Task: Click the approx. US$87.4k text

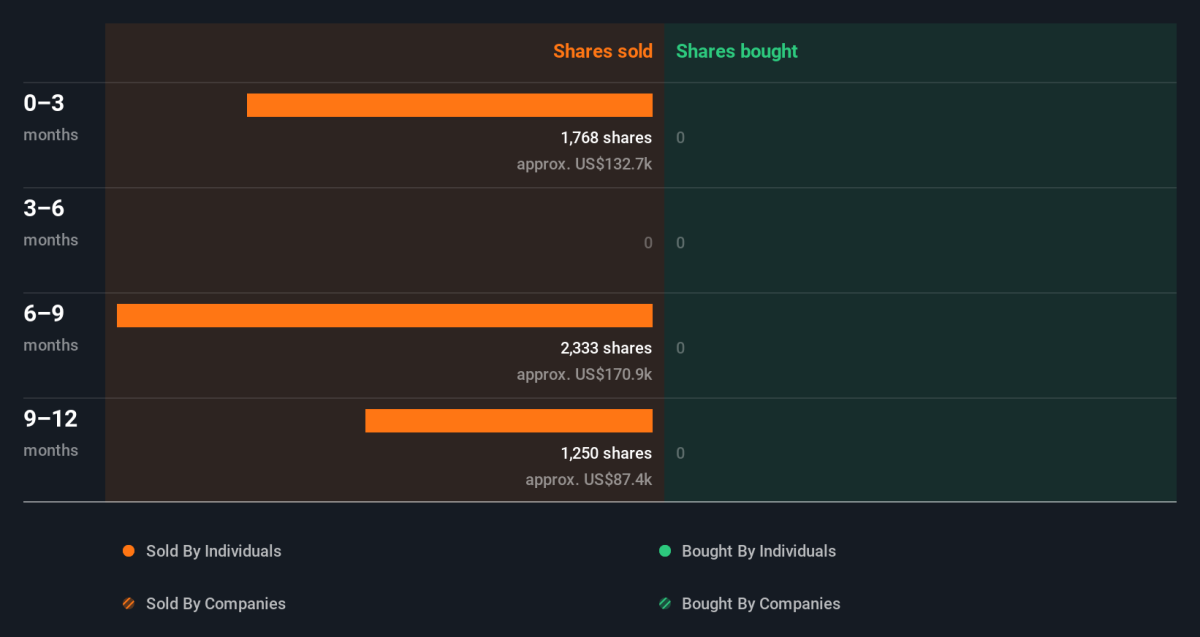Action: click(x=589, y=479)
